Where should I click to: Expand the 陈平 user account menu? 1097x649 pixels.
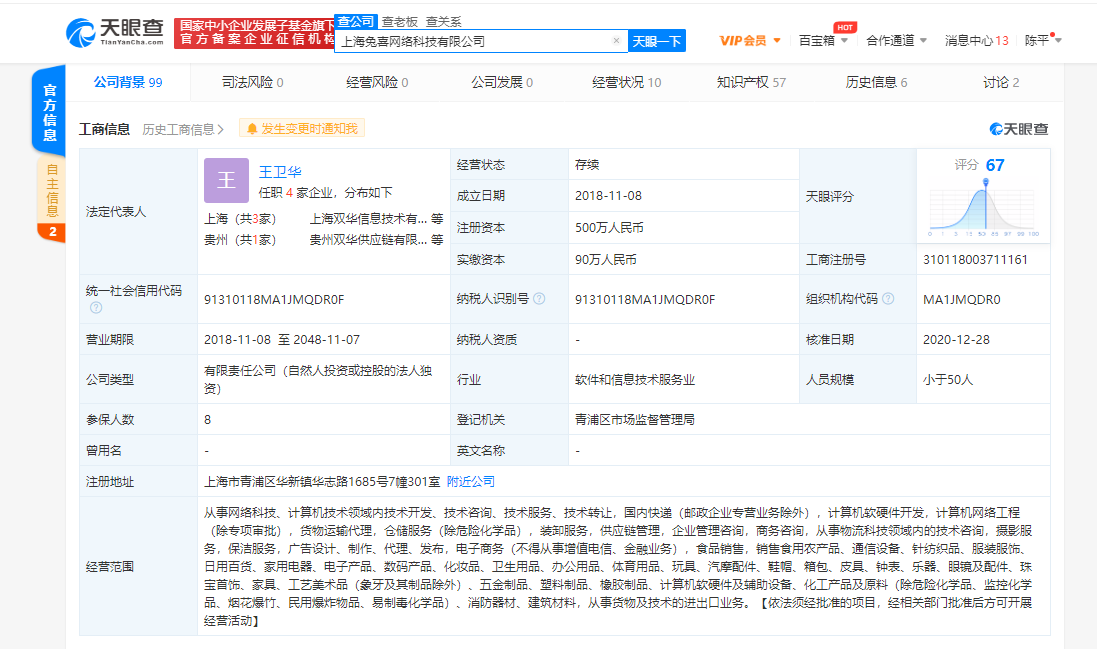click(x=1043, y=41)
